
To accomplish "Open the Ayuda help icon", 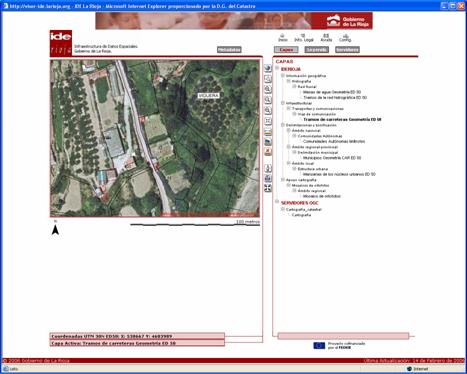I will [326, 38].
